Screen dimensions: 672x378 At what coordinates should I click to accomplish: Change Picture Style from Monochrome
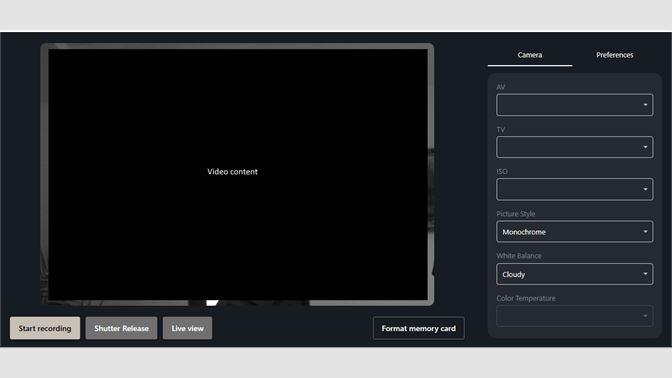[x=575, y=232]
